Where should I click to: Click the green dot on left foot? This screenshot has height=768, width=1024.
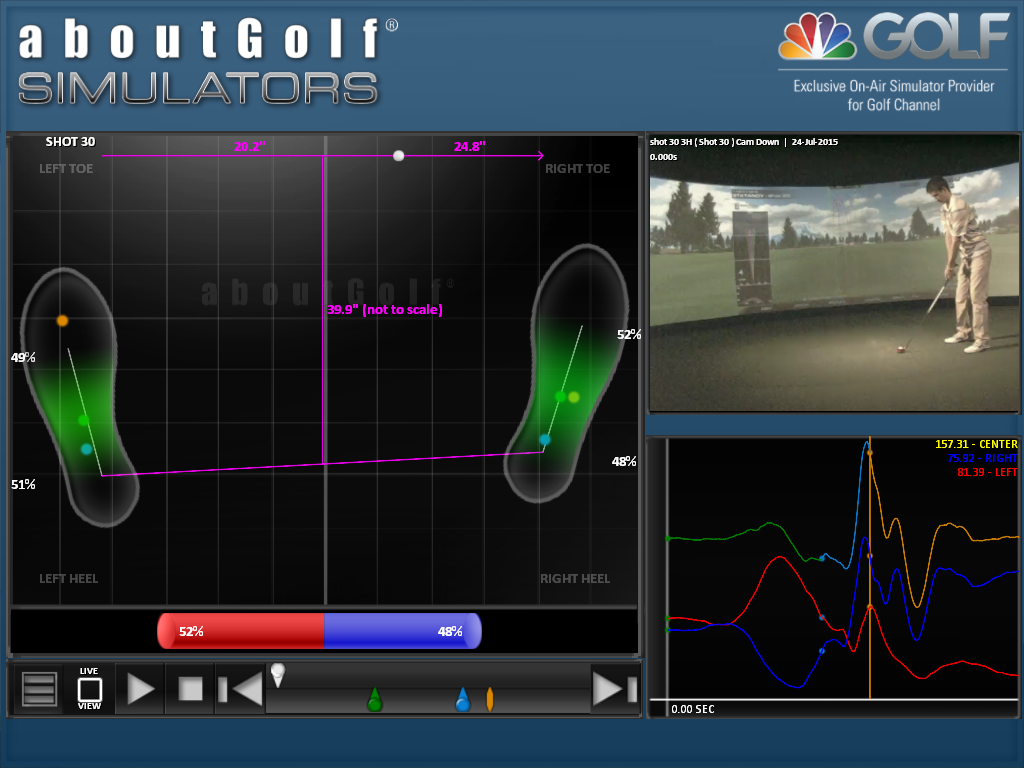coord(84,420)
